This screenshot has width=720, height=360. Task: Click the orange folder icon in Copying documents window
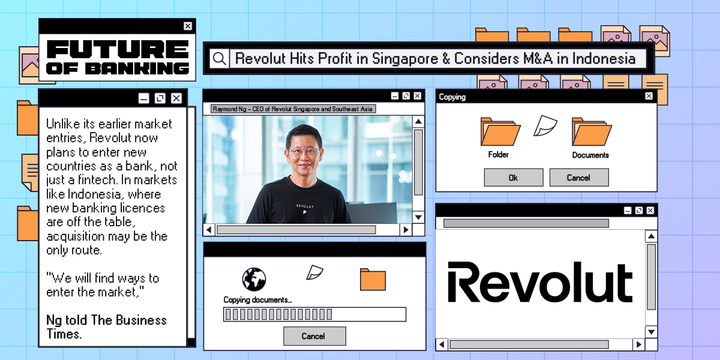click(373, 279)
